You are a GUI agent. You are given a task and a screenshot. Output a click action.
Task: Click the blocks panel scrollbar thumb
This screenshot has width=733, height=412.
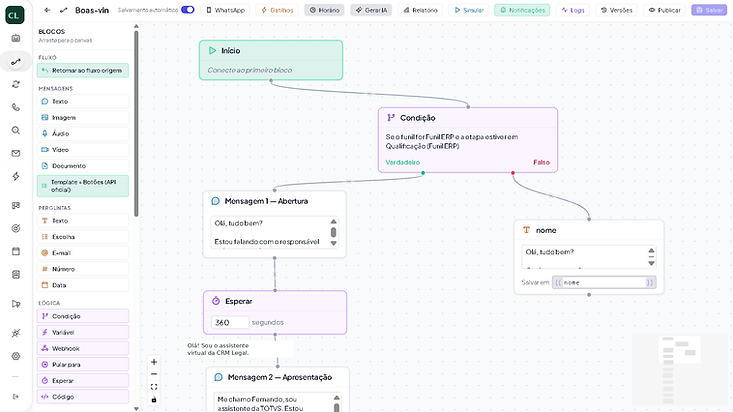(136, 123)
